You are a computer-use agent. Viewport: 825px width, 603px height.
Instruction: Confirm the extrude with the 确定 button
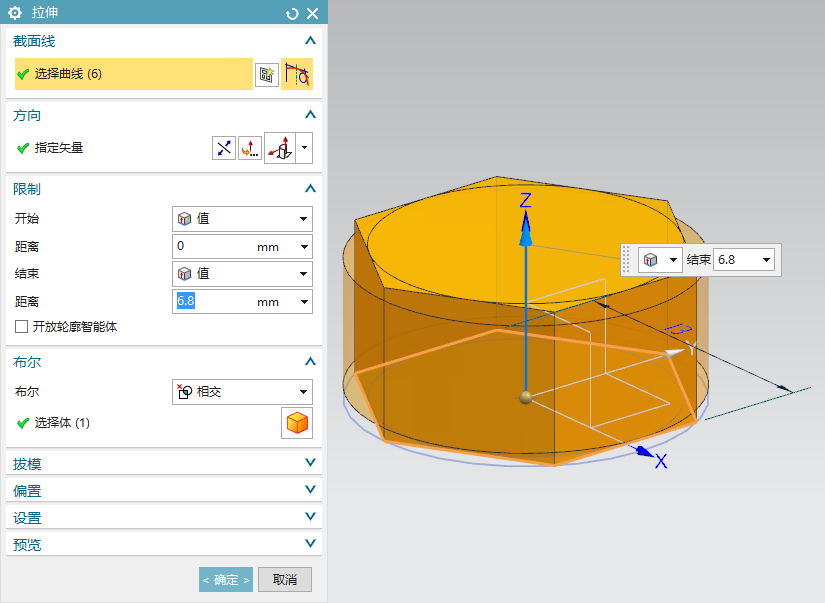pyautogui.click(x=226, y=579)
